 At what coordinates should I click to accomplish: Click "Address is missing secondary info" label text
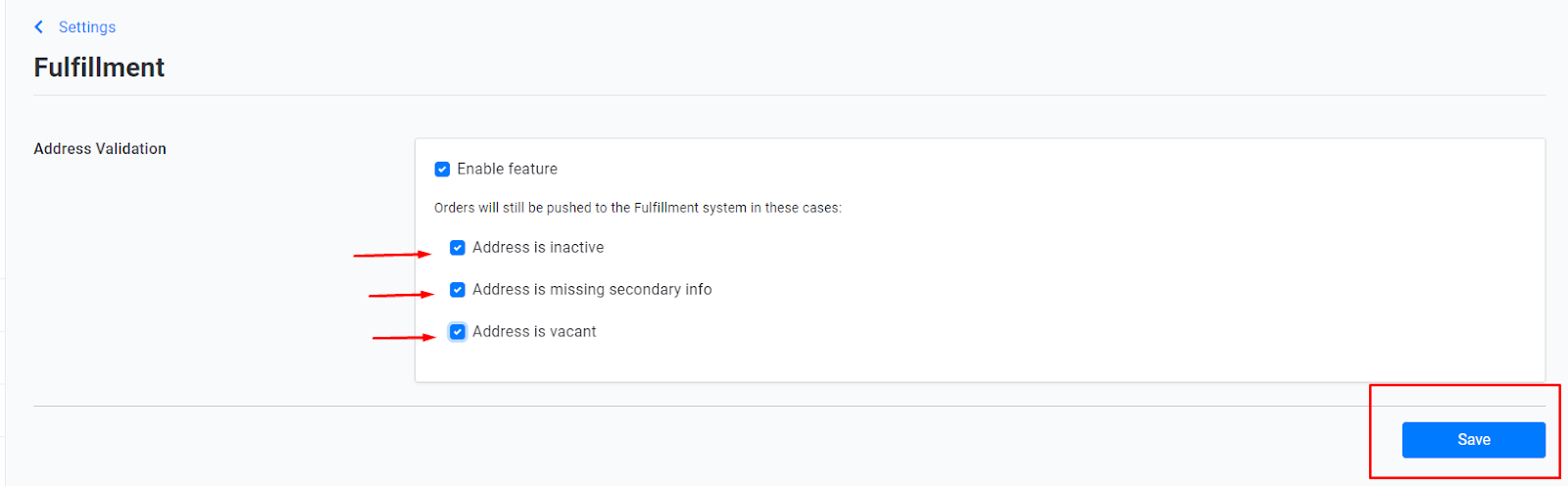point(592,290)
